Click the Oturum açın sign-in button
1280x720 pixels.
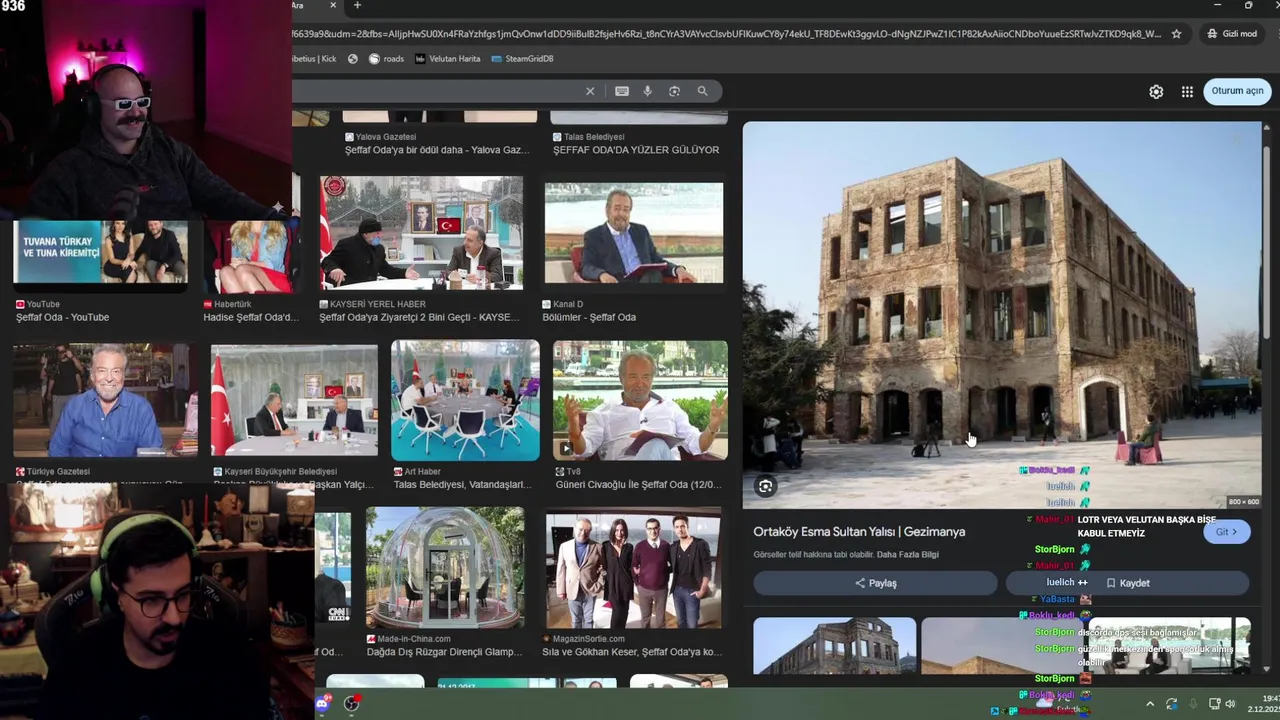1237,91
